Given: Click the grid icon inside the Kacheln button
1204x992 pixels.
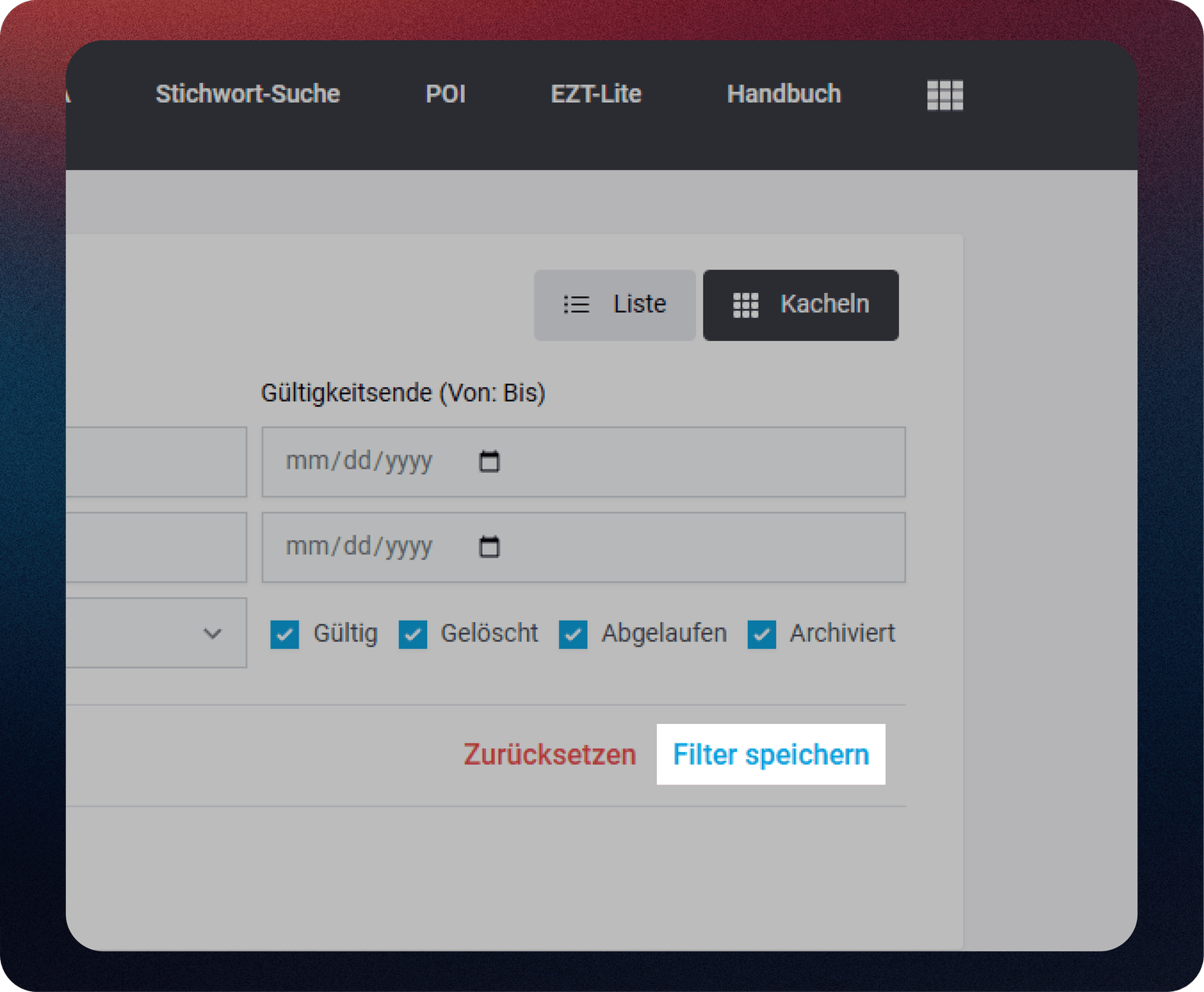Looking at the screenshot, I should (x=746, y=305).
